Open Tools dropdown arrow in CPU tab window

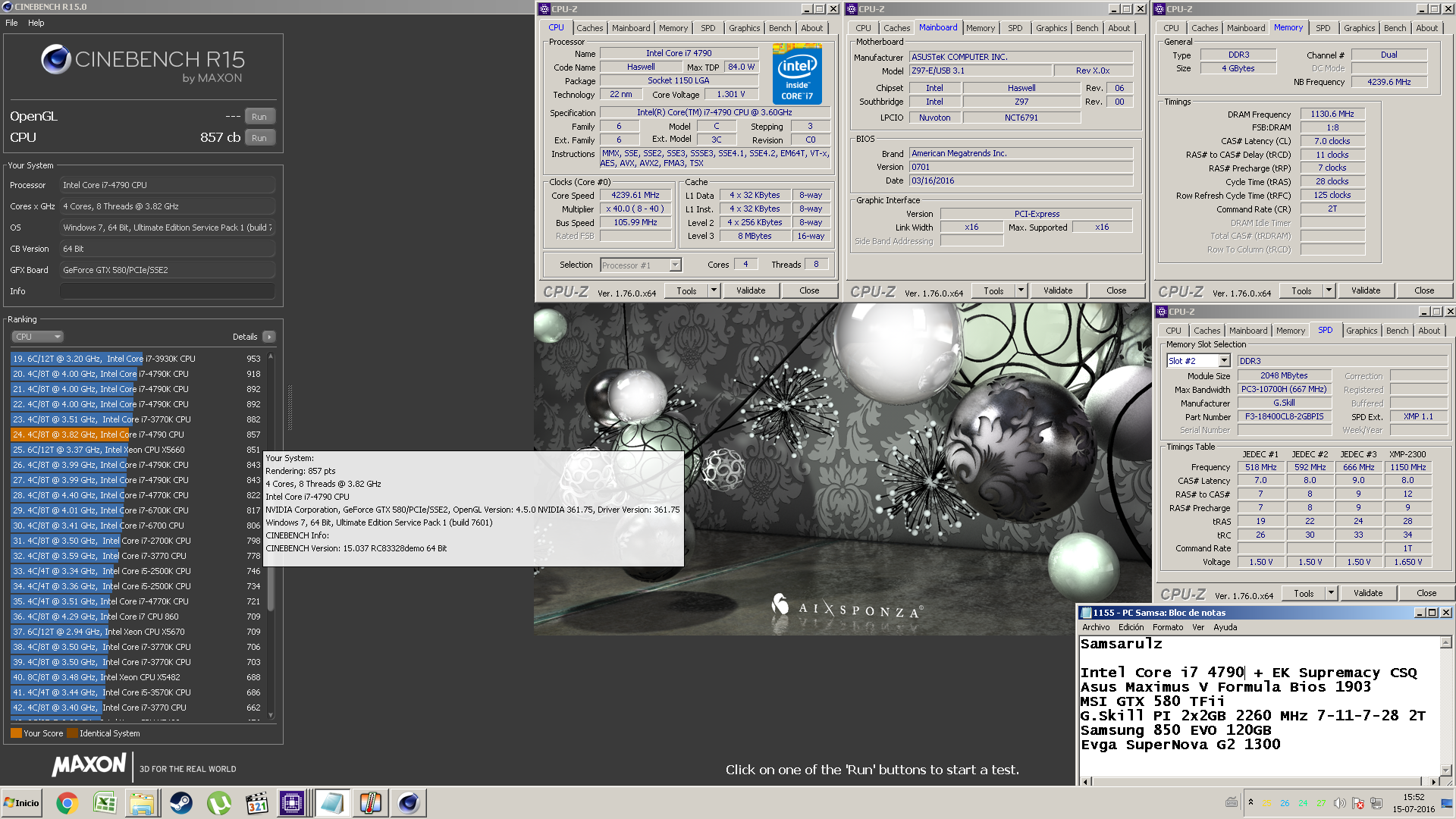pyautogui.click(x=714, y=290)
